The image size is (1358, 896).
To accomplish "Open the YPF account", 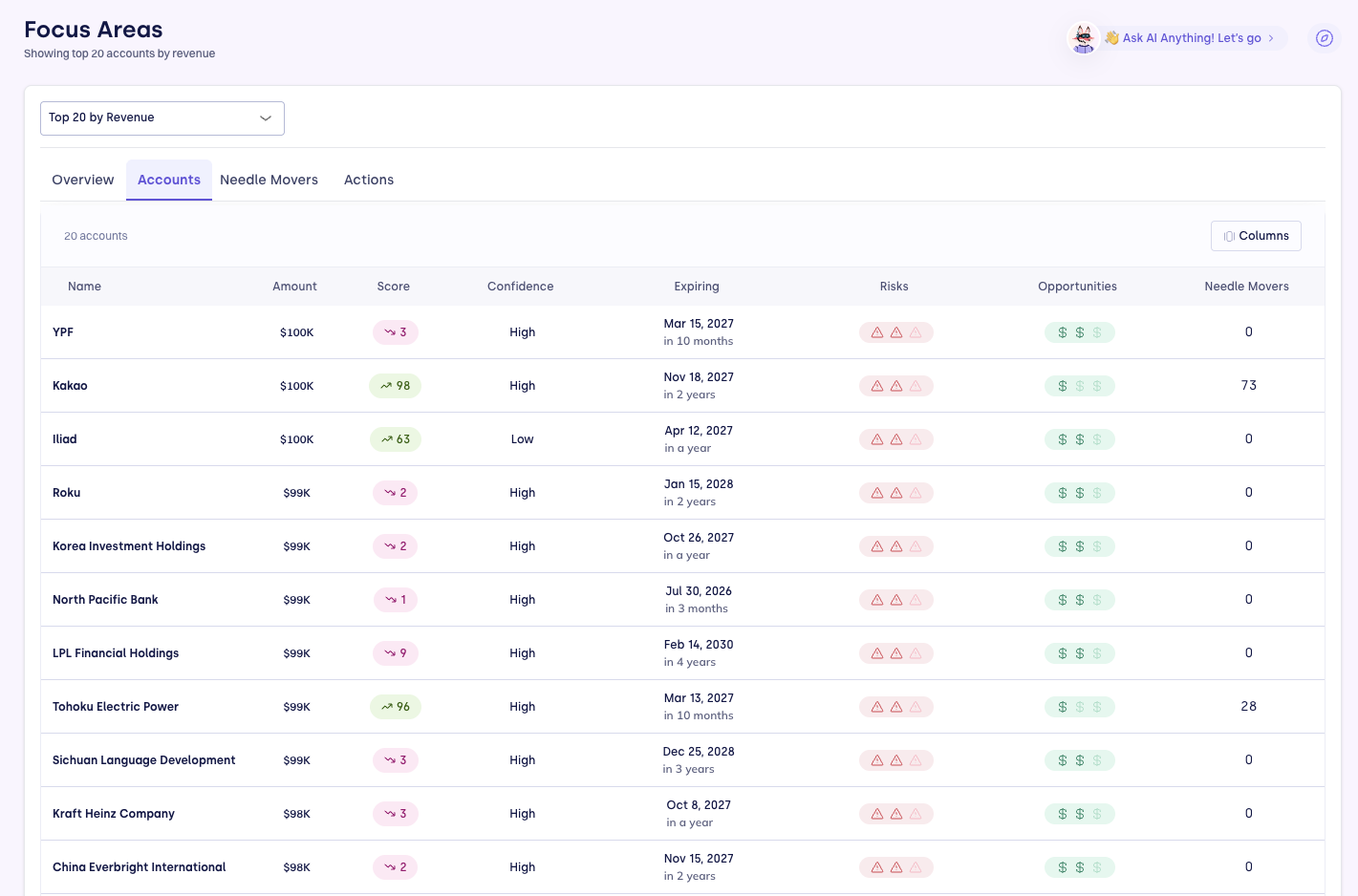I will 63,332.
